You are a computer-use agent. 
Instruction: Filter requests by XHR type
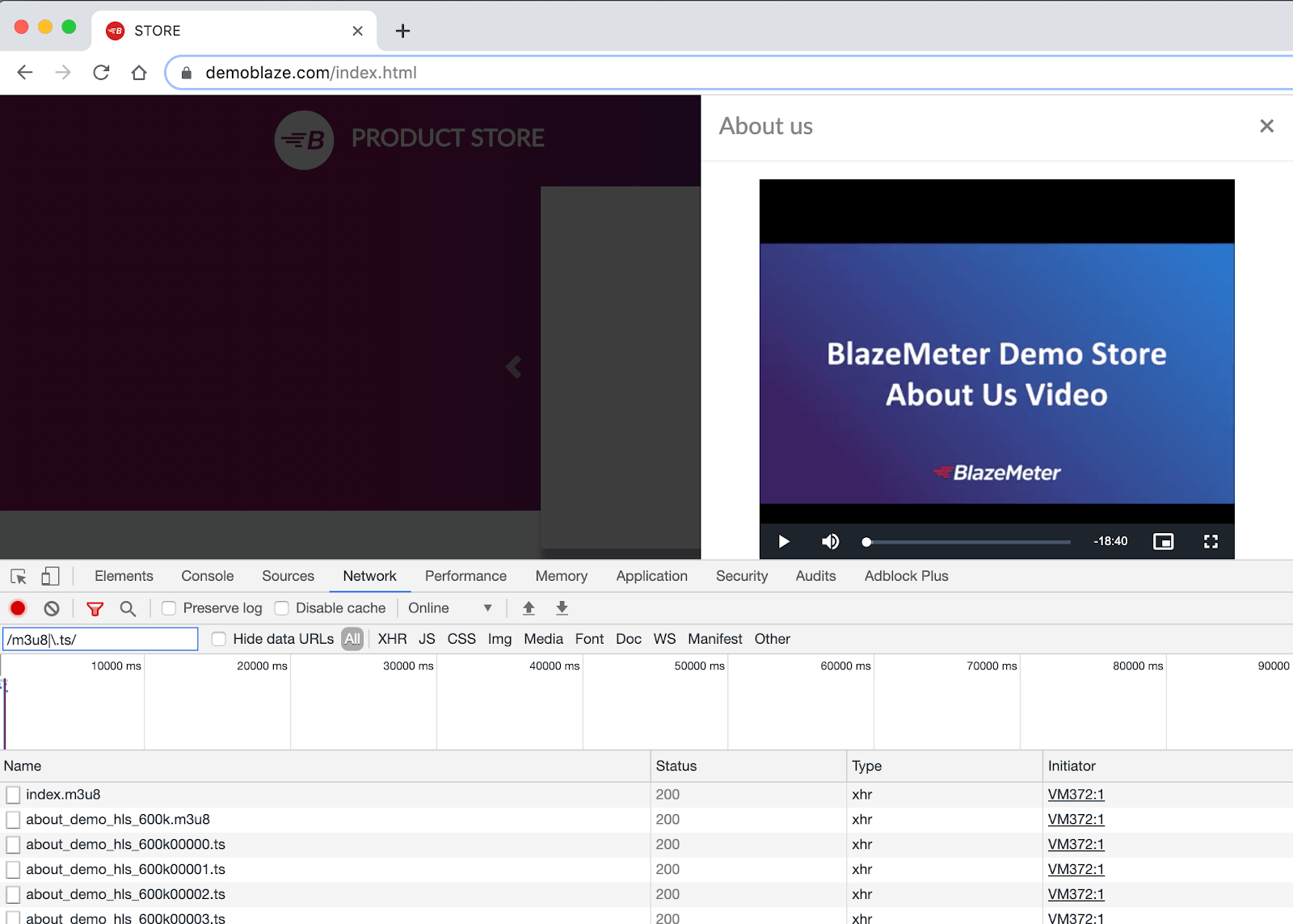392,639
